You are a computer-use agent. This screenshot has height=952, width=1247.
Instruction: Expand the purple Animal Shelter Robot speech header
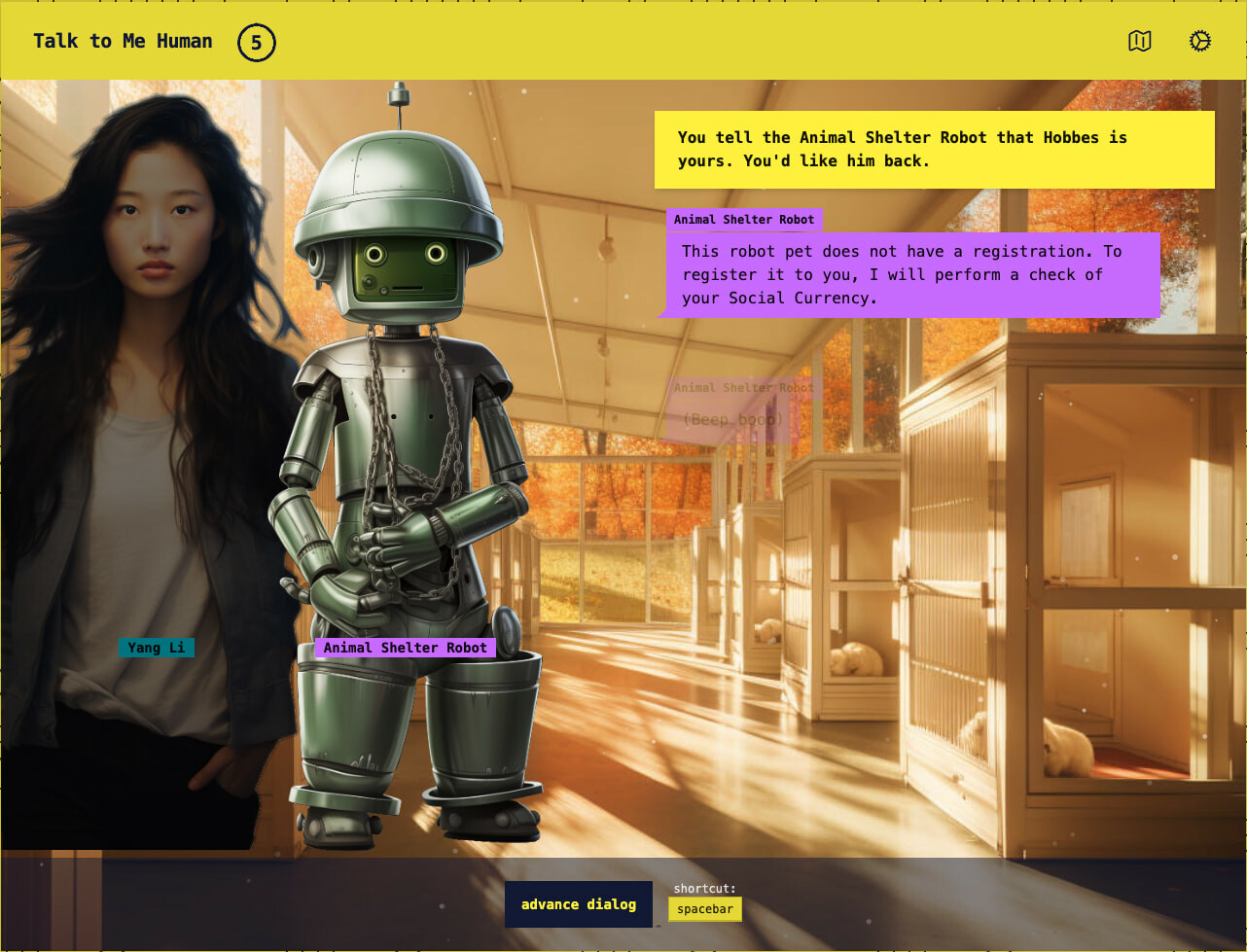click(744, 220)
